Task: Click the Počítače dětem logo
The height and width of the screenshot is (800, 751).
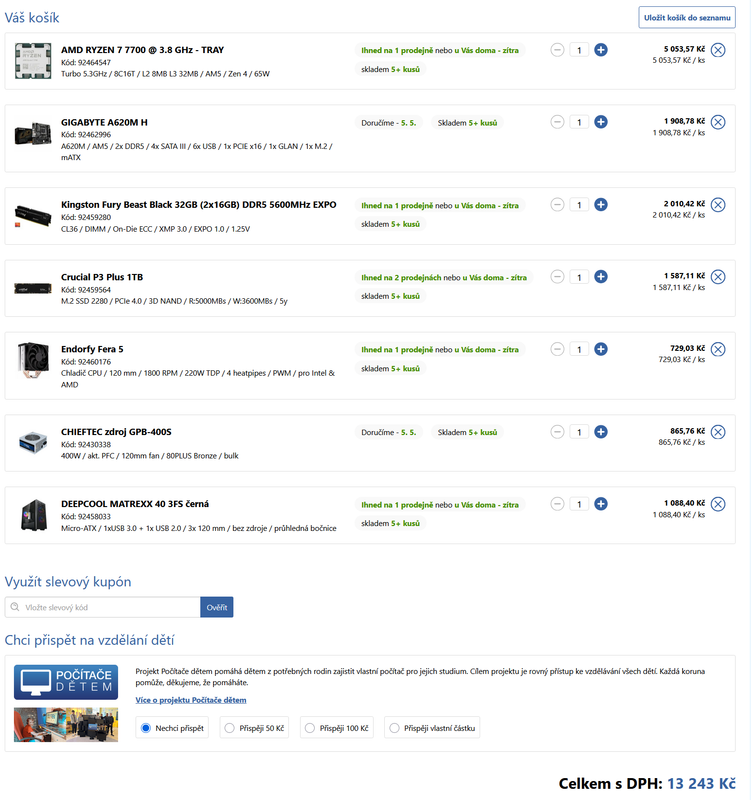Action: 66,682
